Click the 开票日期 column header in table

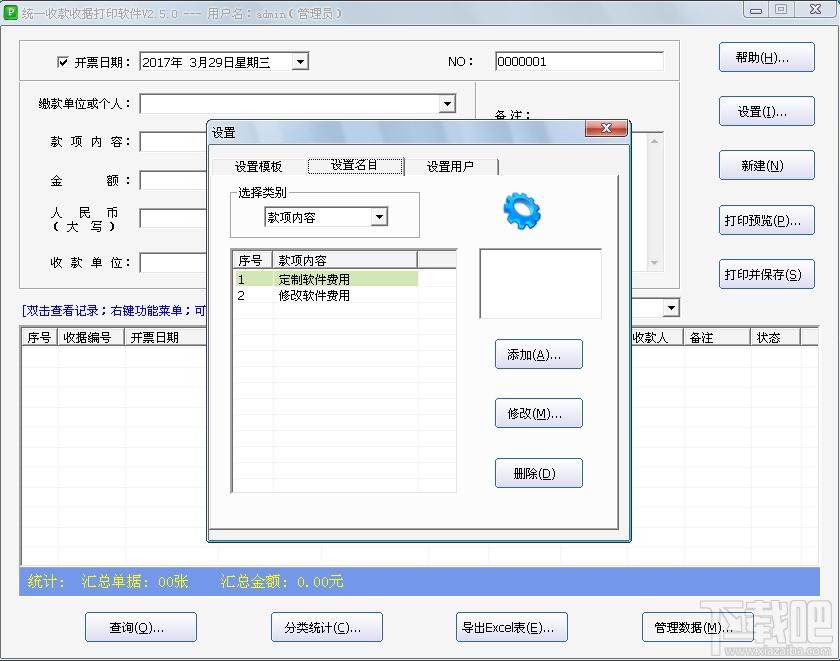point(166,337)
